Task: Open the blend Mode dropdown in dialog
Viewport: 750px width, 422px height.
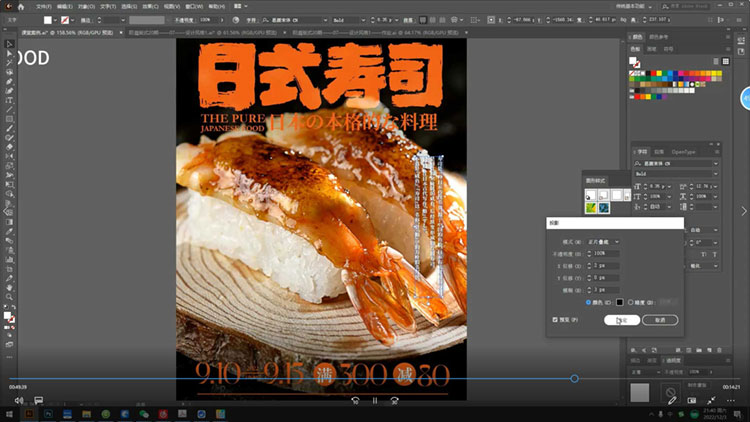Action: (x=607, y=241)
